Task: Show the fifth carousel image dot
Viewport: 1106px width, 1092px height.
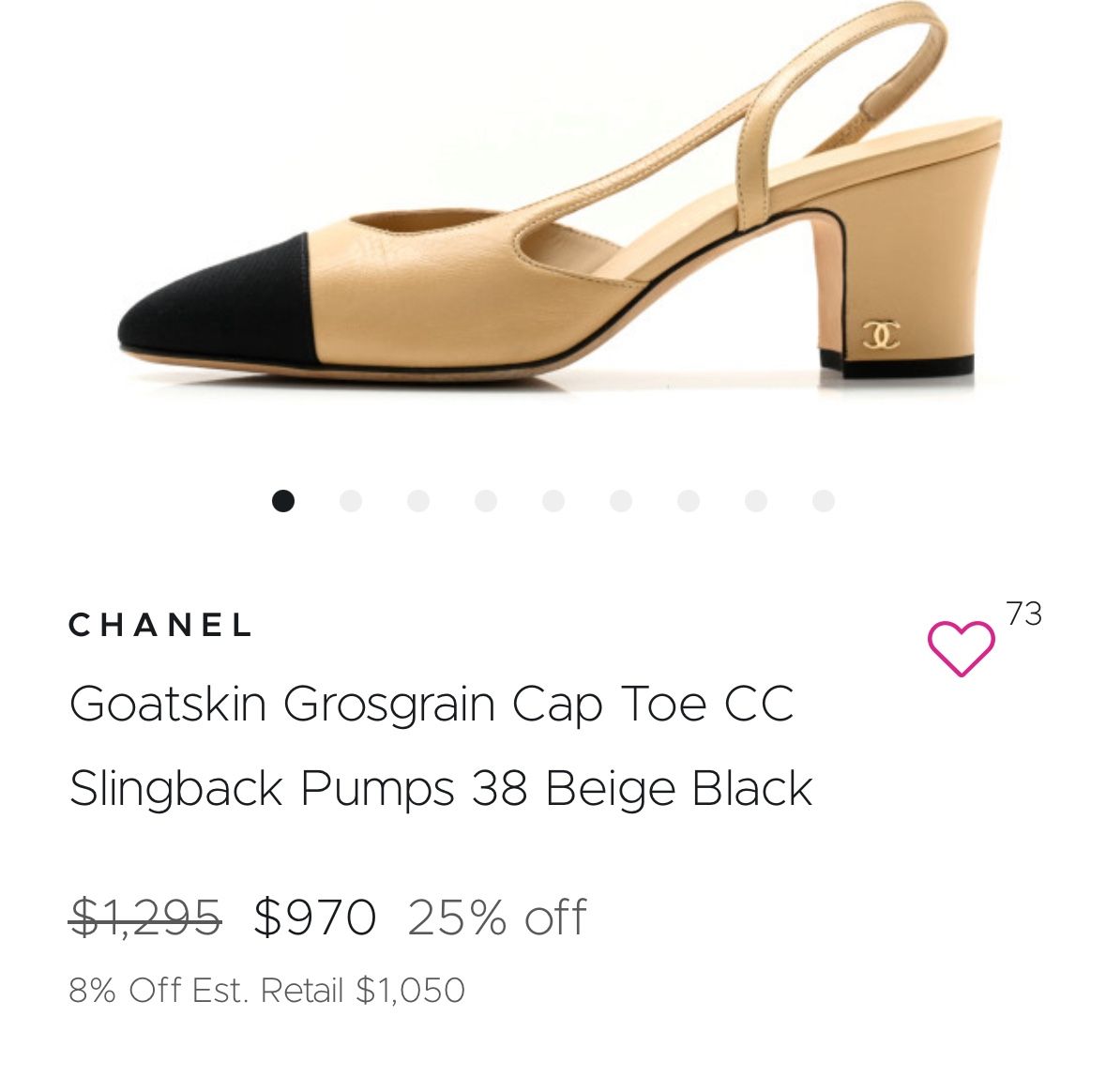Action: [x=553, y=501]
